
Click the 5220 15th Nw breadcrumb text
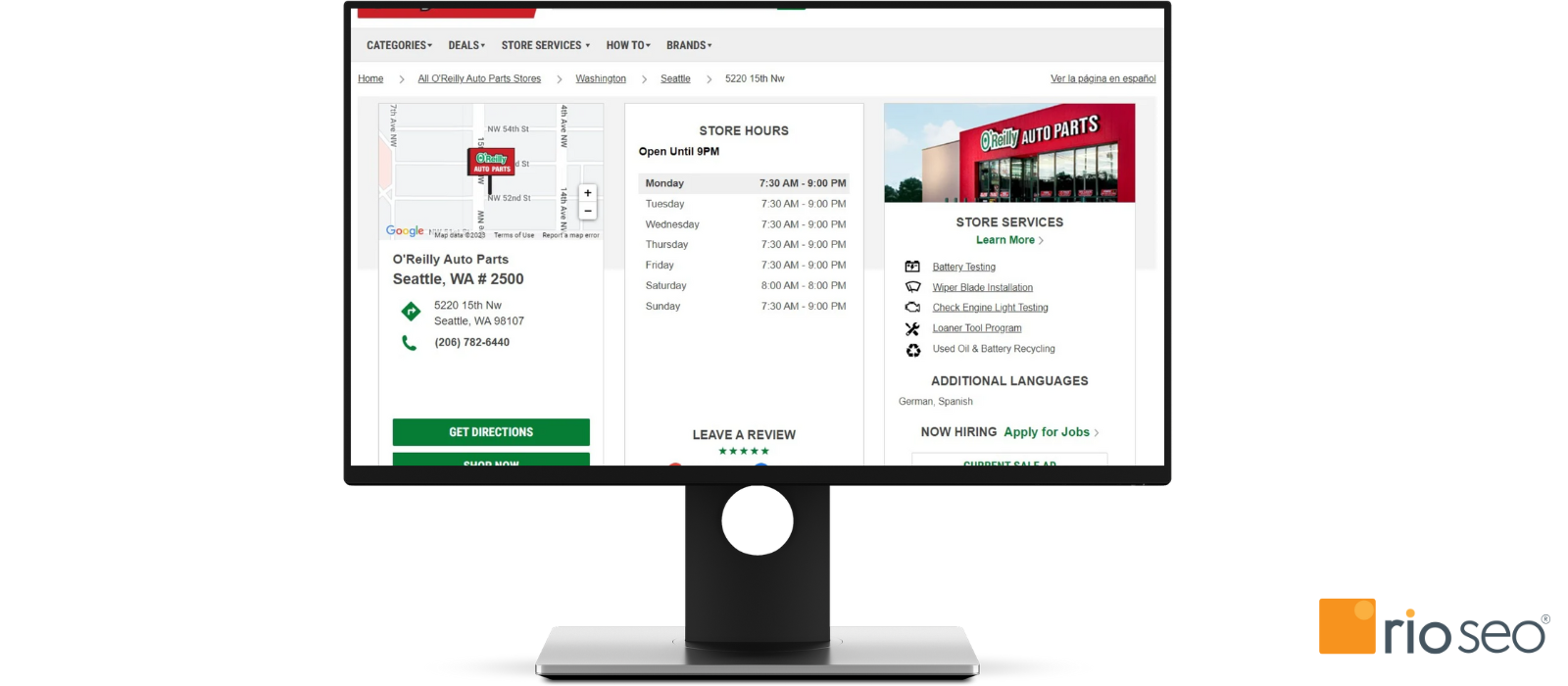(755, 78)
